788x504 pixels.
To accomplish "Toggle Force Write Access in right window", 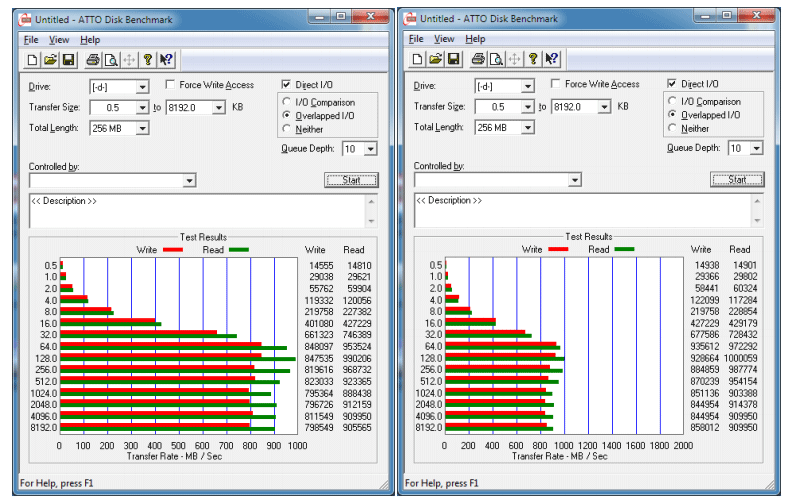I will [x=555, y=83].
